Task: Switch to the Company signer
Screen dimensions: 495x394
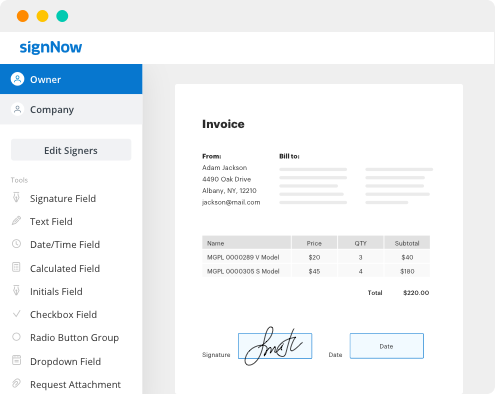Action: (x=71, y=109)
